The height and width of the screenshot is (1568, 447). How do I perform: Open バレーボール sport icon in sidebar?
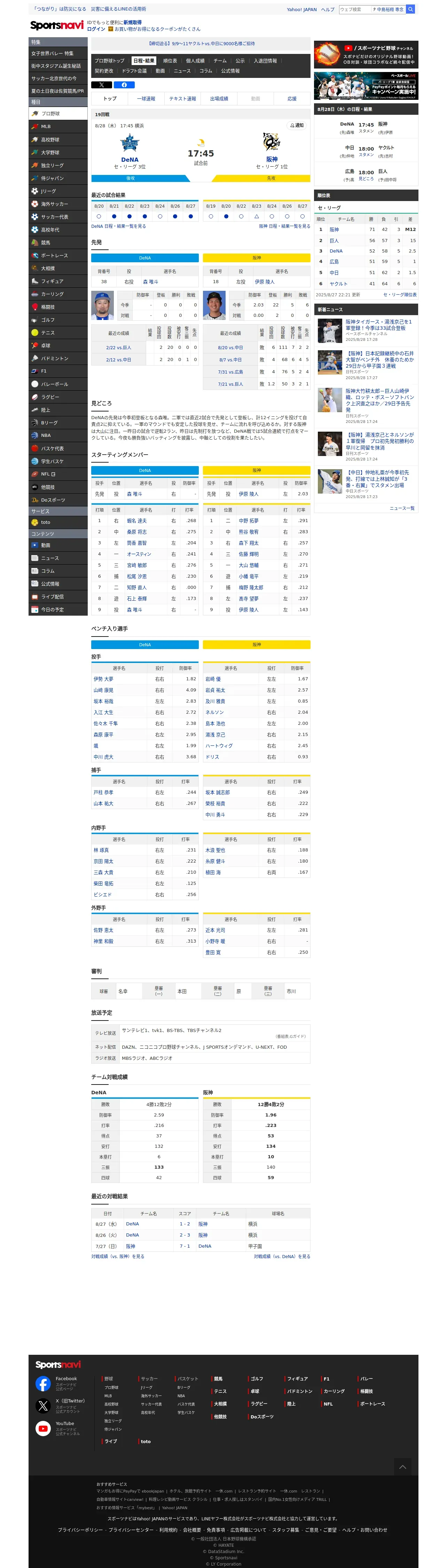(35, 384)
